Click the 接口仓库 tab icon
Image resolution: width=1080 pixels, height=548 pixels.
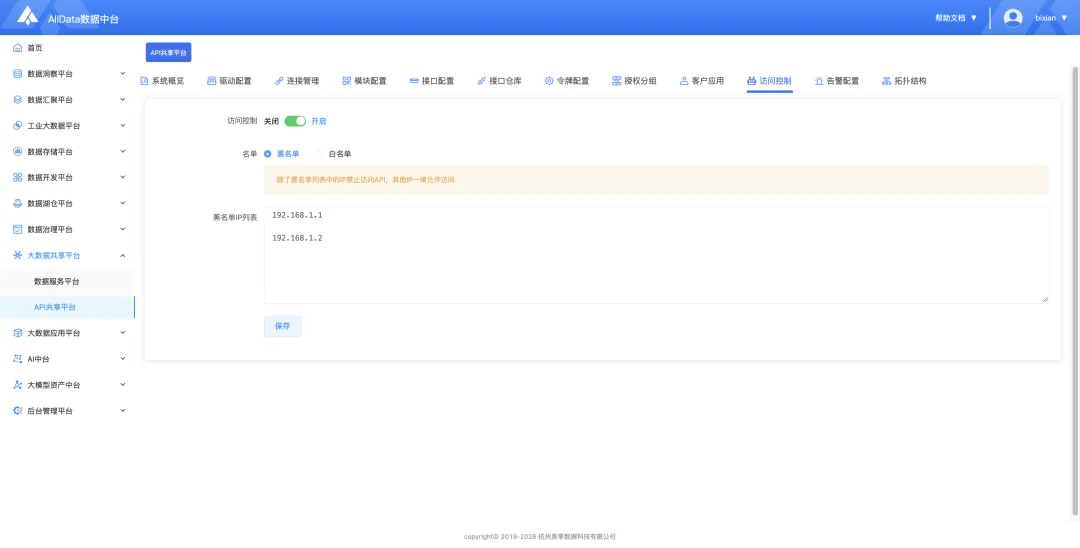pos(481,81)
